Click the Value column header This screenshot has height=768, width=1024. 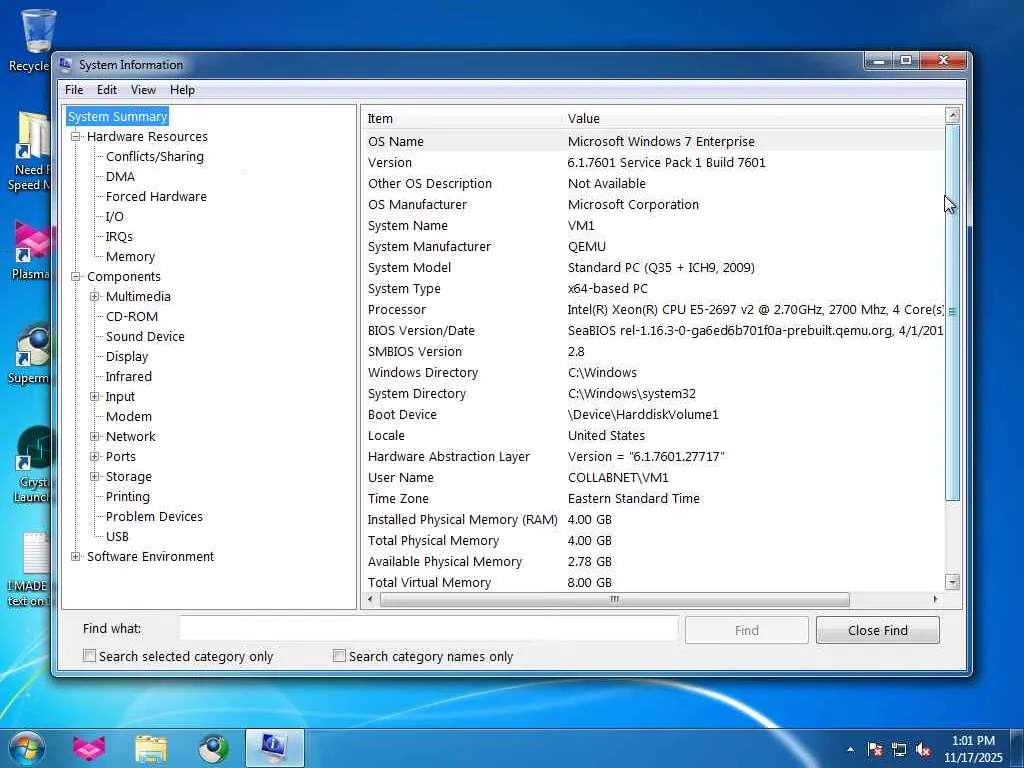coord(753,118)
